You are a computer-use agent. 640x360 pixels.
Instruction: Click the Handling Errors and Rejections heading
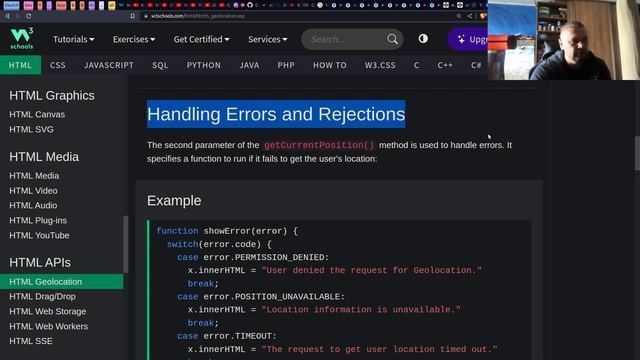coord(276,114)
